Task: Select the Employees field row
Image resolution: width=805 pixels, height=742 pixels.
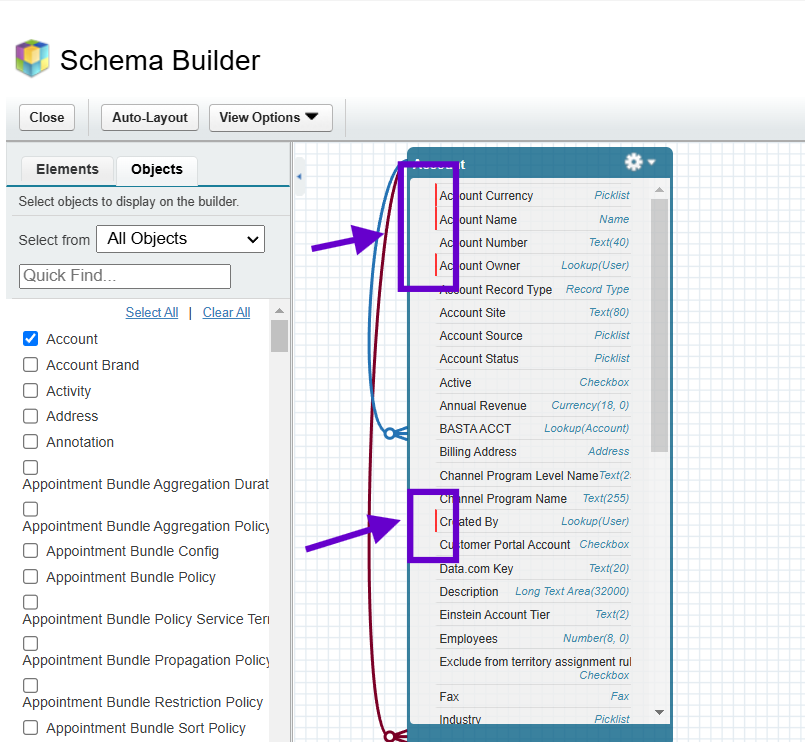Action: coord(533,638)
